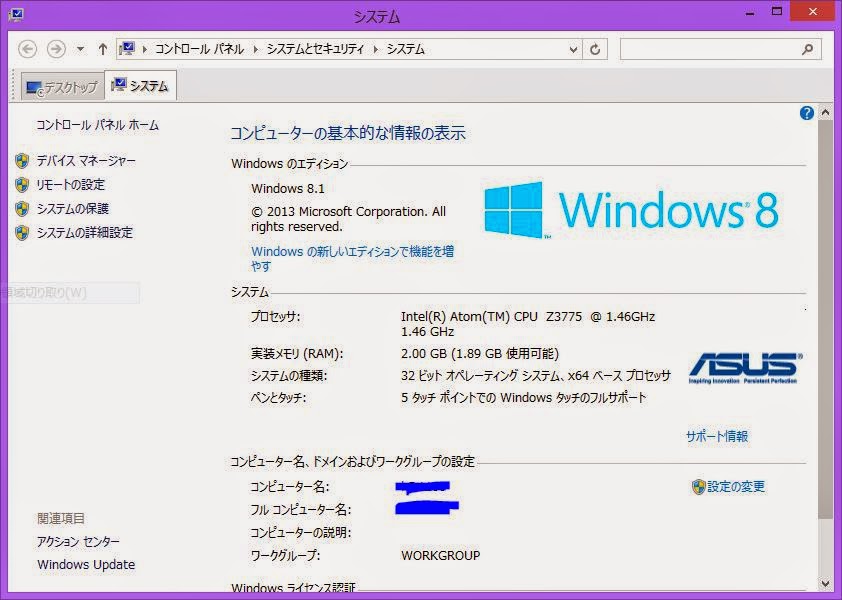Image resolution: width=842 pixels, height=600 pixels.
Task: Click the 5 タッチ ポイント pen and touch value
Action: tap(524, 398)
